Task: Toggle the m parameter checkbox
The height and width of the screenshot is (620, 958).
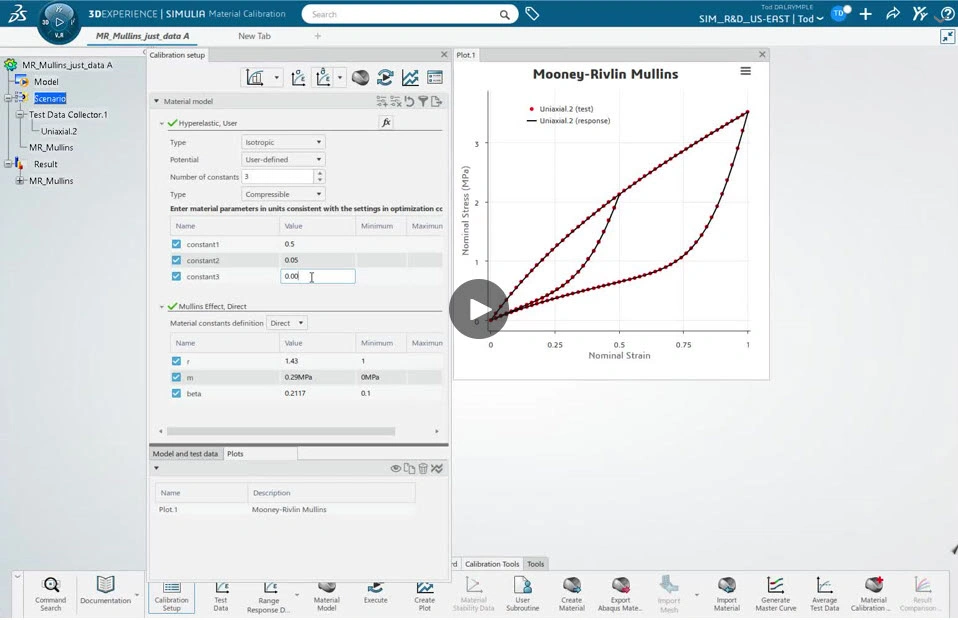Action: 176,377
